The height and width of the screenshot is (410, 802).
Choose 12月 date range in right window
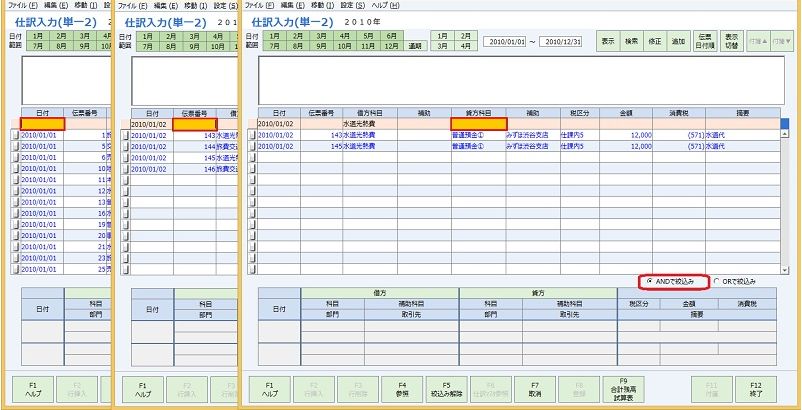tap(392, 46)
